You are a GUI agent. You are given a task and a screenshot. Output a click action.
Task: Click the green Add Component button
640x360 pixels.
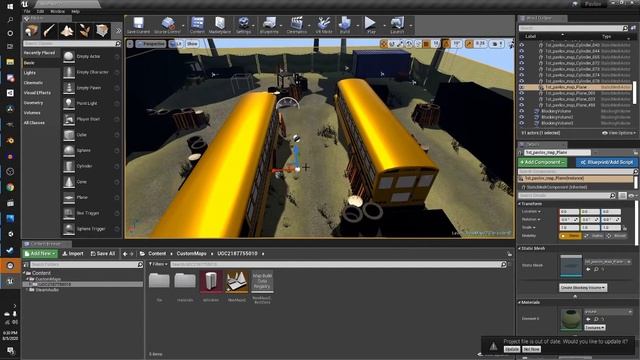point(542,162)
